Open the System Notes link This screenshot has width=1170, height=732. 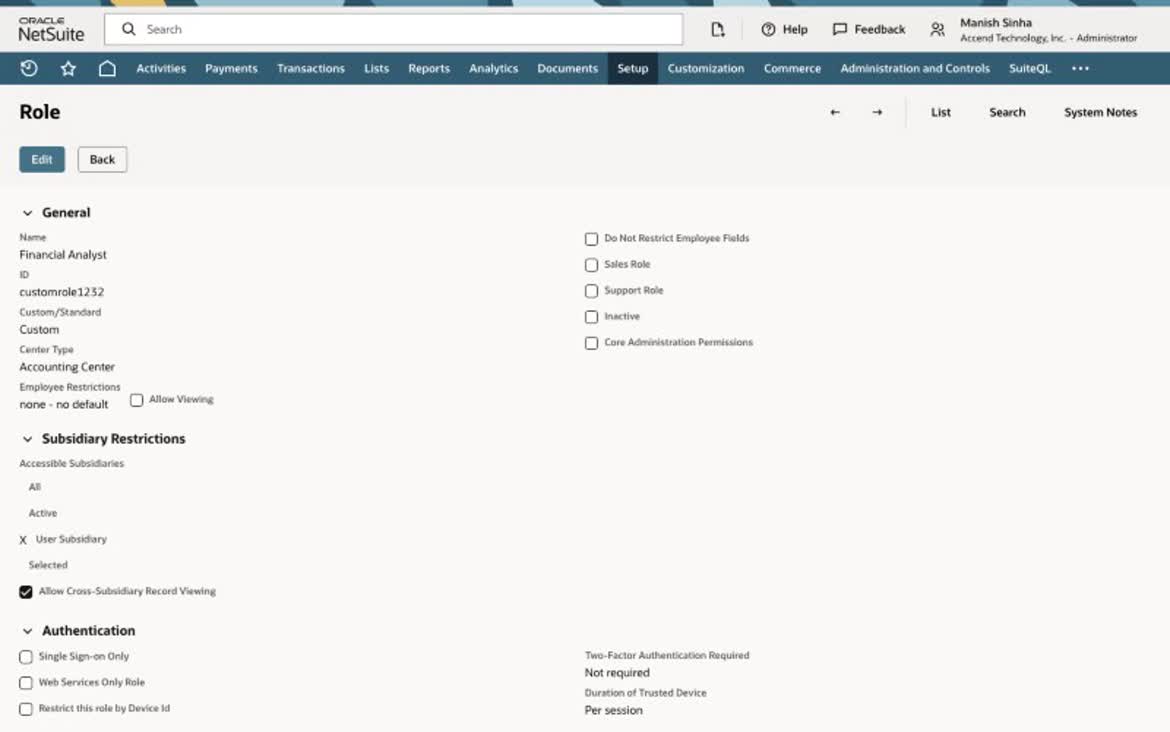pos(1100,112)
